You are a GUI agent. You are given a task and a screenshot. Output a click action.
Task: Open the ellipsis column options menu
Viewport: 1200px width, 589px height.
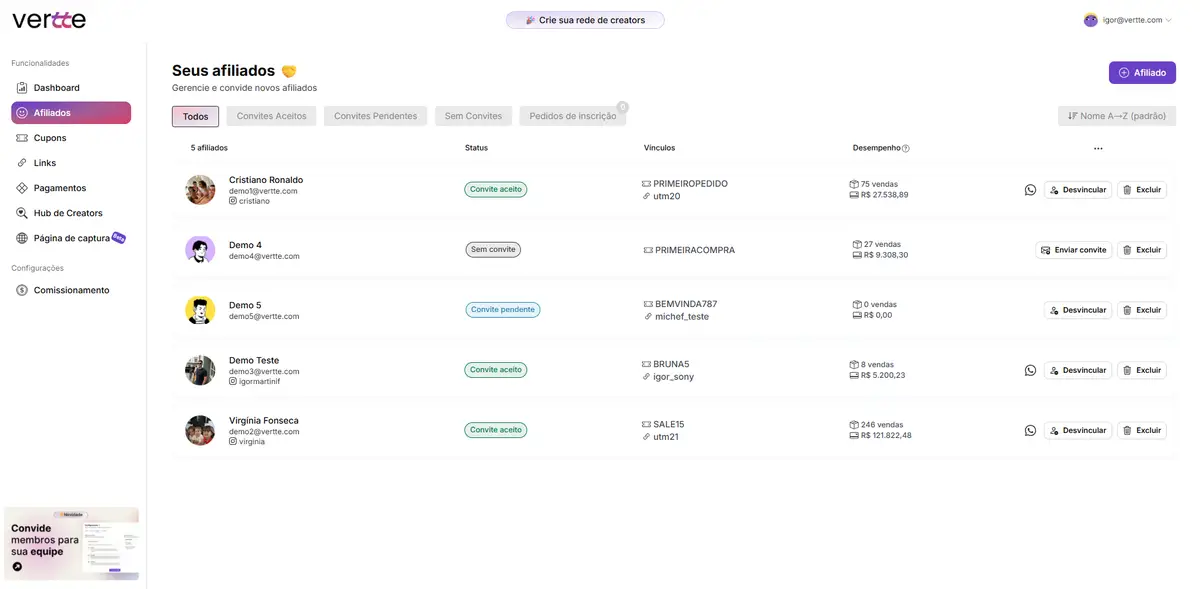tap(1098, 147)
